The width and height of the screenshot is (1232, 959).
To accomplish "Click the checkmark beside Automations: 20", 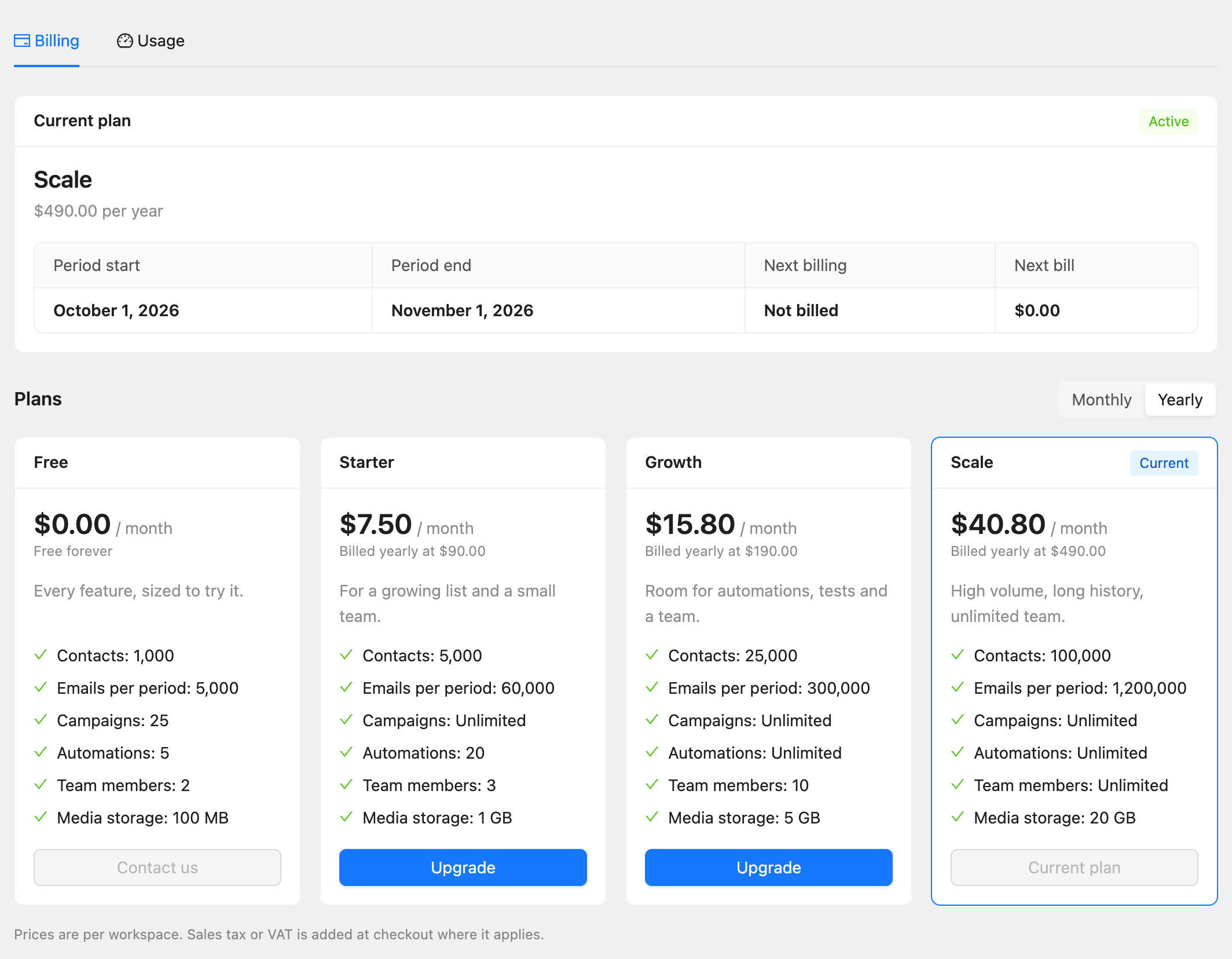I will tap(346, 752).
